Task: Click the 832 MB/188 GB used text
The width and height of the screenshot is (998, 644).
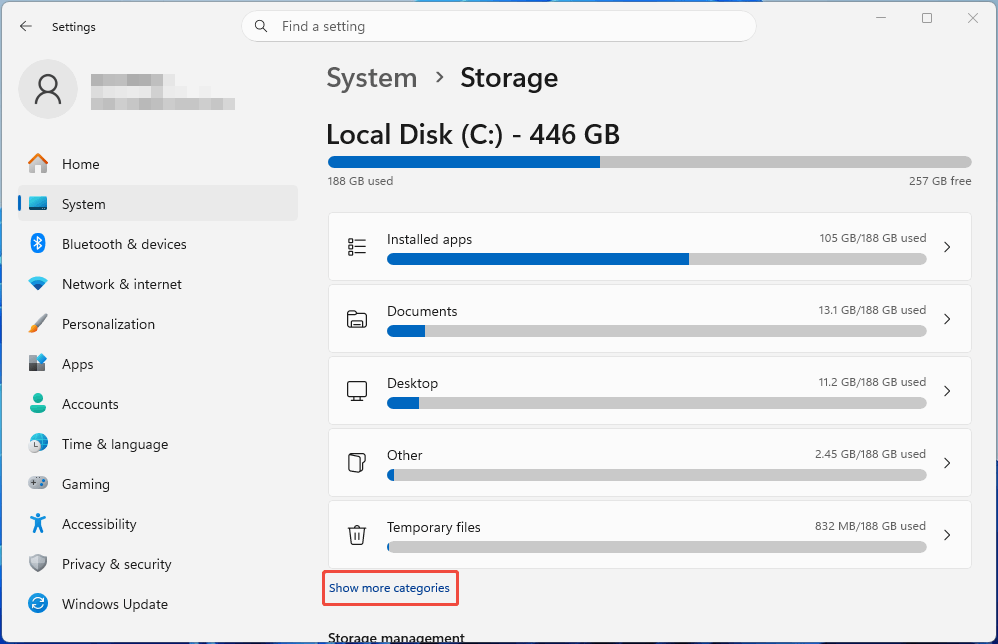Action: pyautogui.click(x=870, y=526)
